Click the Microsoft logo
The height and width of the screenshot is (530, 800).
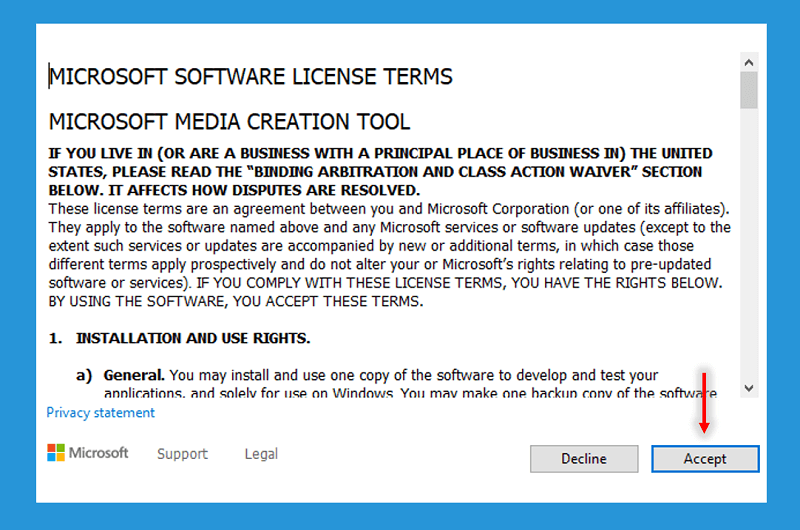pos(88,452)
